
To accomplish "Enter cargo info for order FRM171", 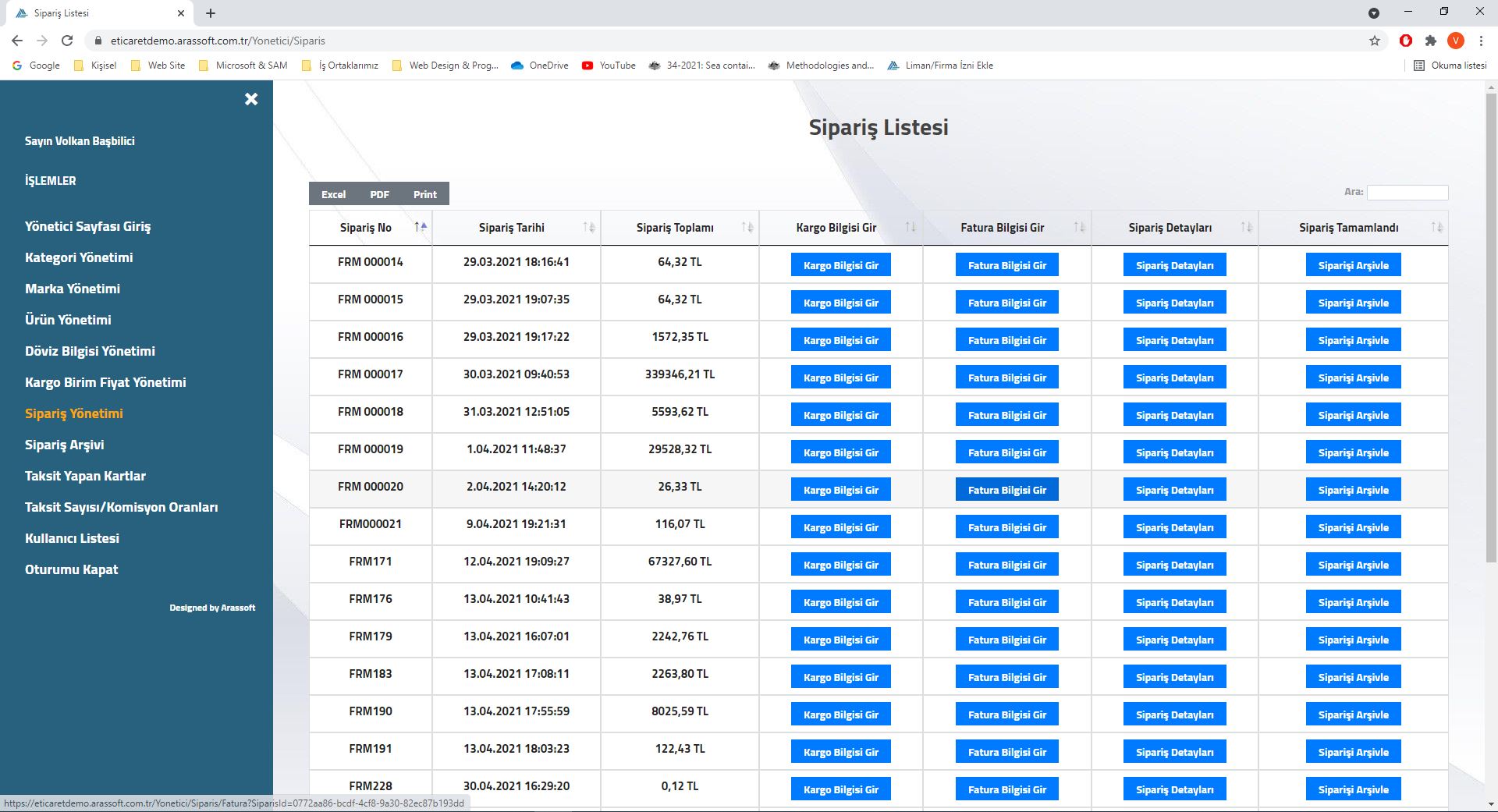I will (x=841, y=565).
